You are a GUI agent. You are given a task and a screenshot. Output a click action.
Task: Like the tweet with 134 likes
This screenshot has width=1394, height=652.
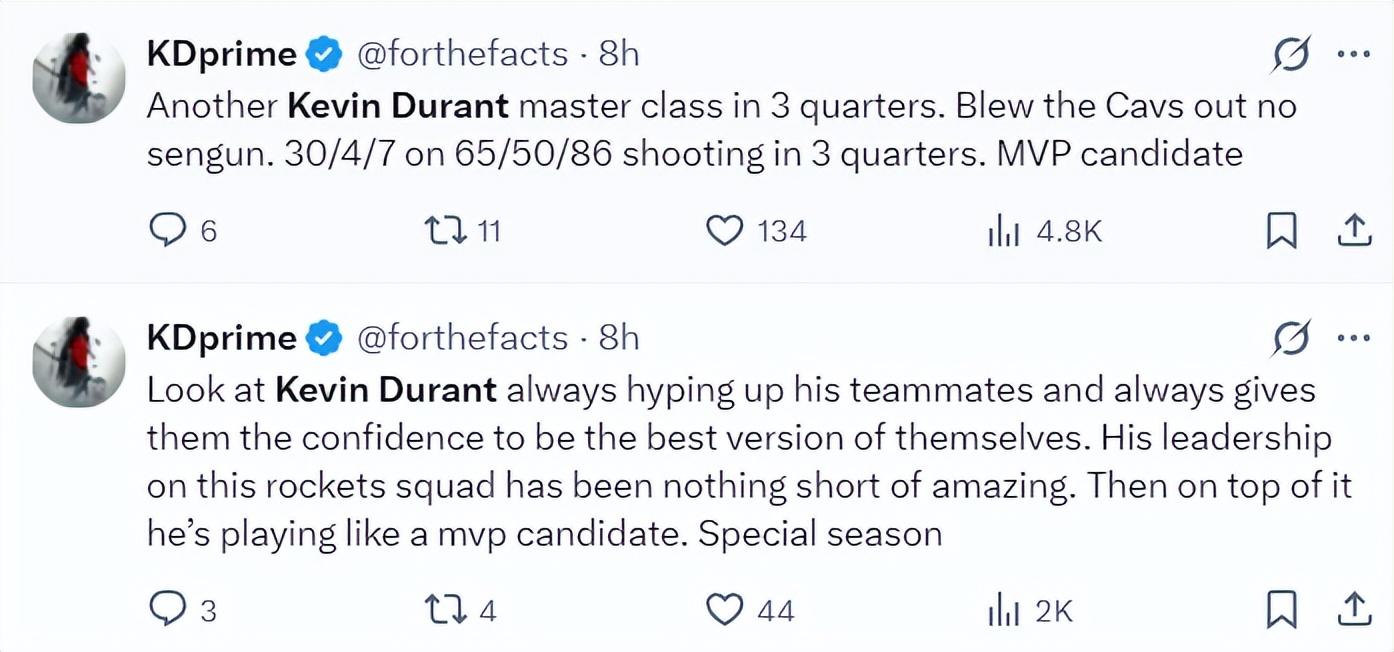point(724,231)
